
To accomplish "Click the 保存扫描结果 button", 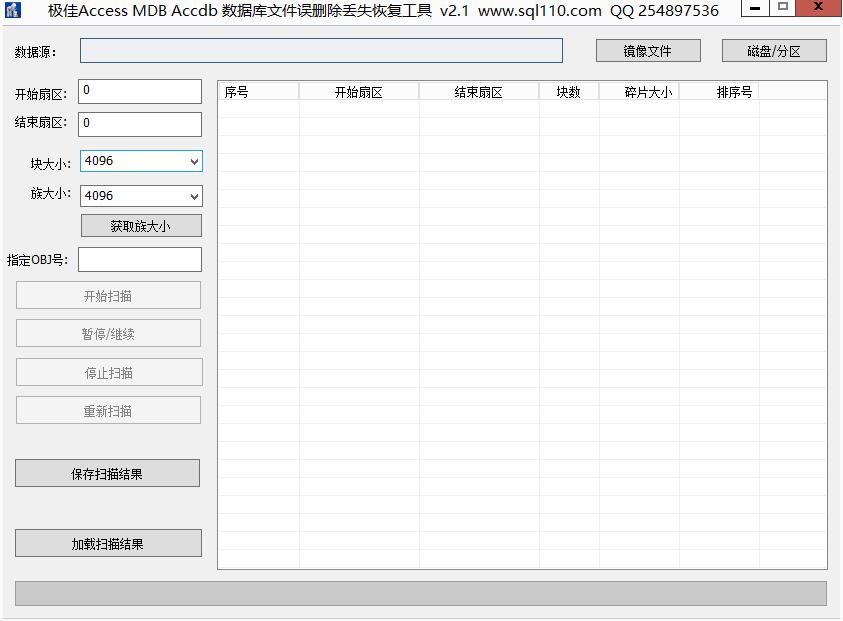I will (x=107, y=473).
